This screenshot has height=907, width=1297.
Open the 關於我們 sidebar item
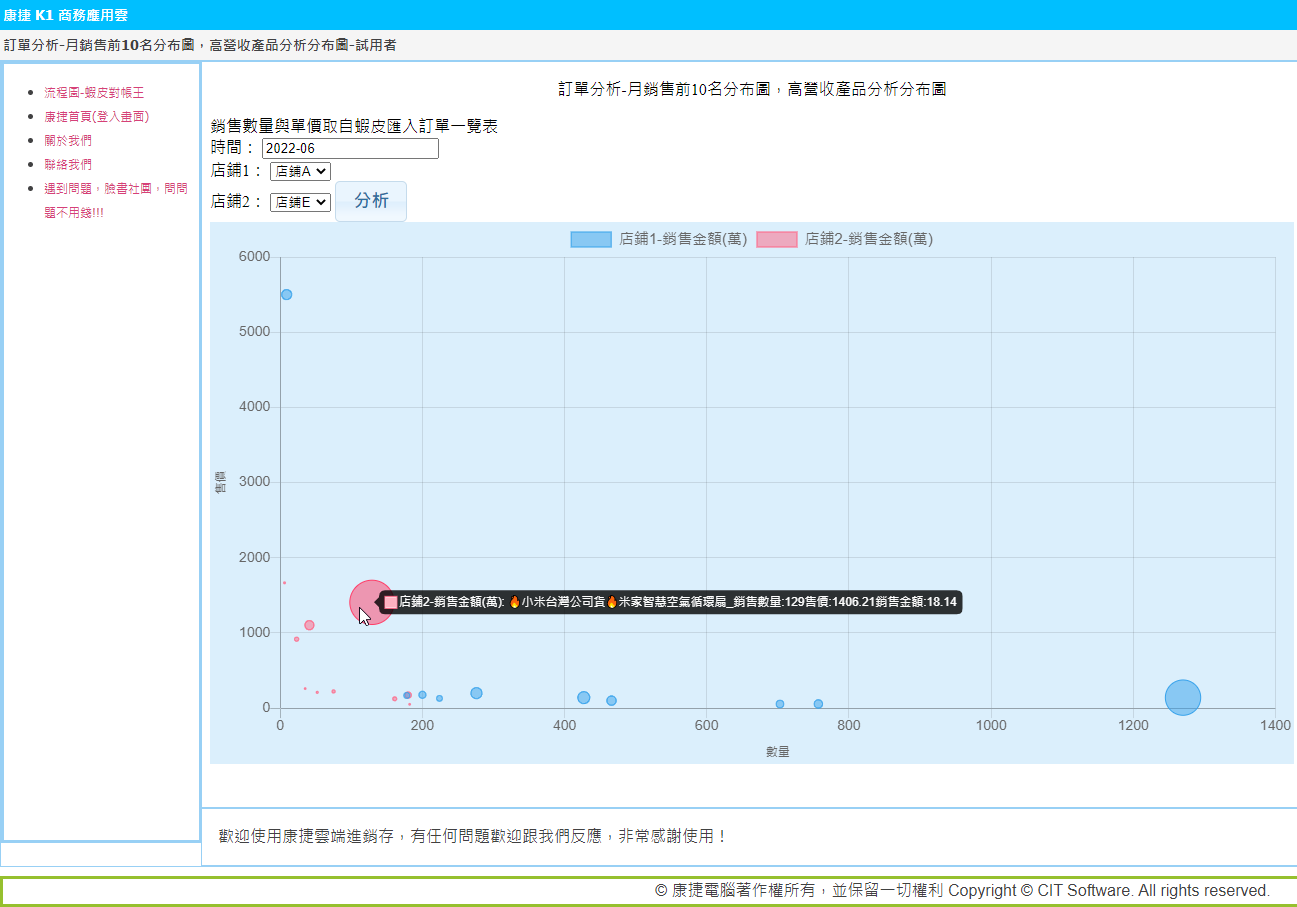point(68,141)
